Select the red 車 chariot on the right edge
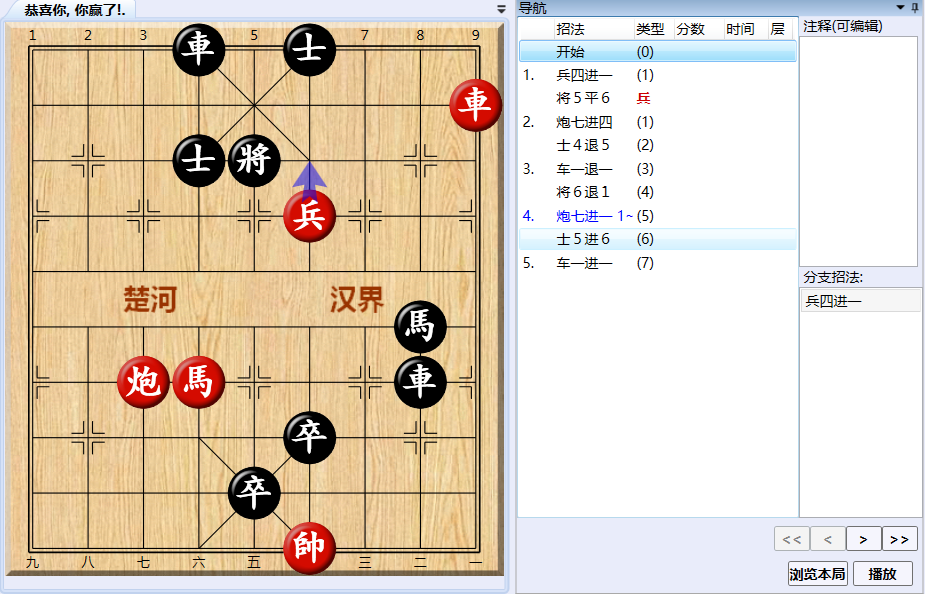Screen dimensions: 925x594 tap(474, 106)
